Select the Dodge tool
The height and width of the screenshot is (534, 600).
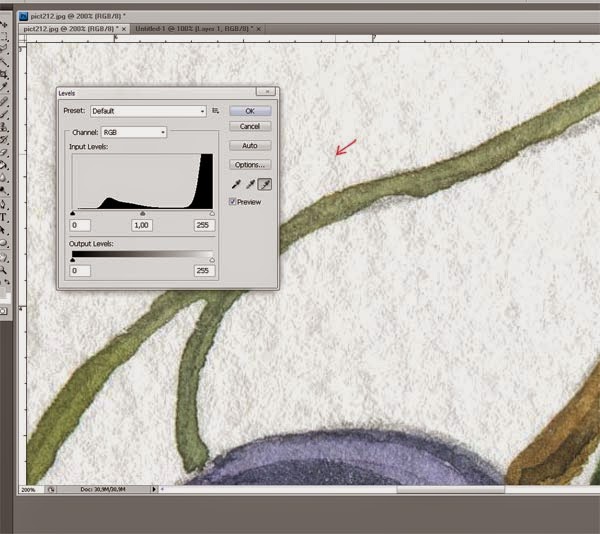coord(4,190)
